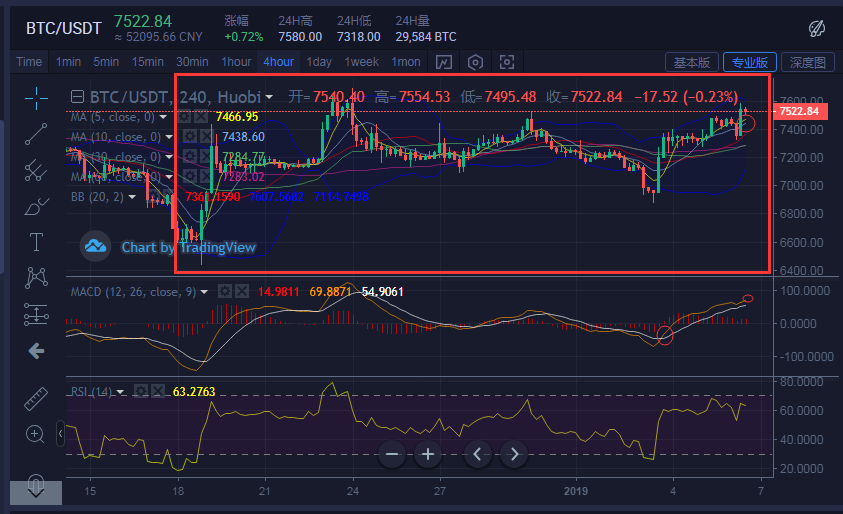Viewport: 843px width, 514px height.
Task: Pan chart right with the arrow button
Action: coord(514,455)
